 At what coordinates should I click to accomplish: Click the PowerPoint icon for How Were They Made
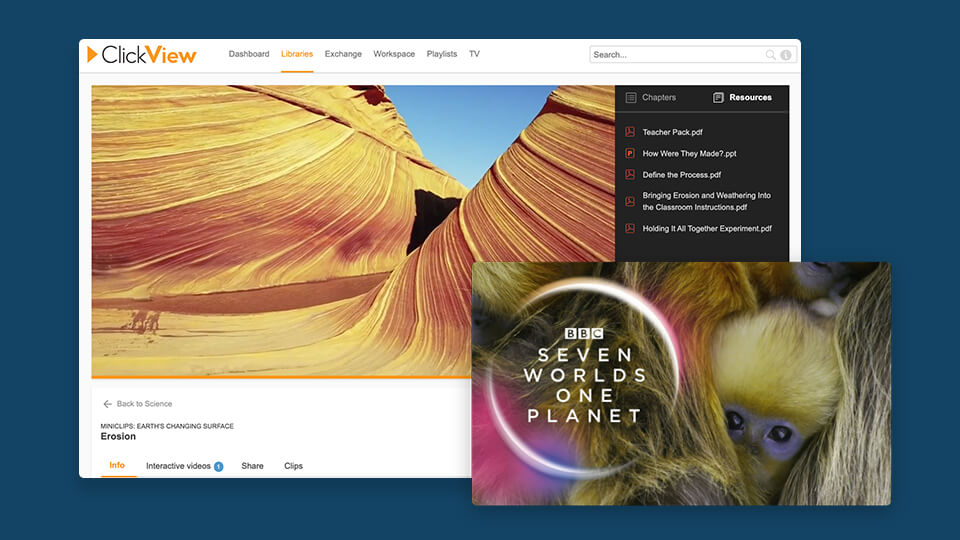pyautogui.click(x=630, y=153)
